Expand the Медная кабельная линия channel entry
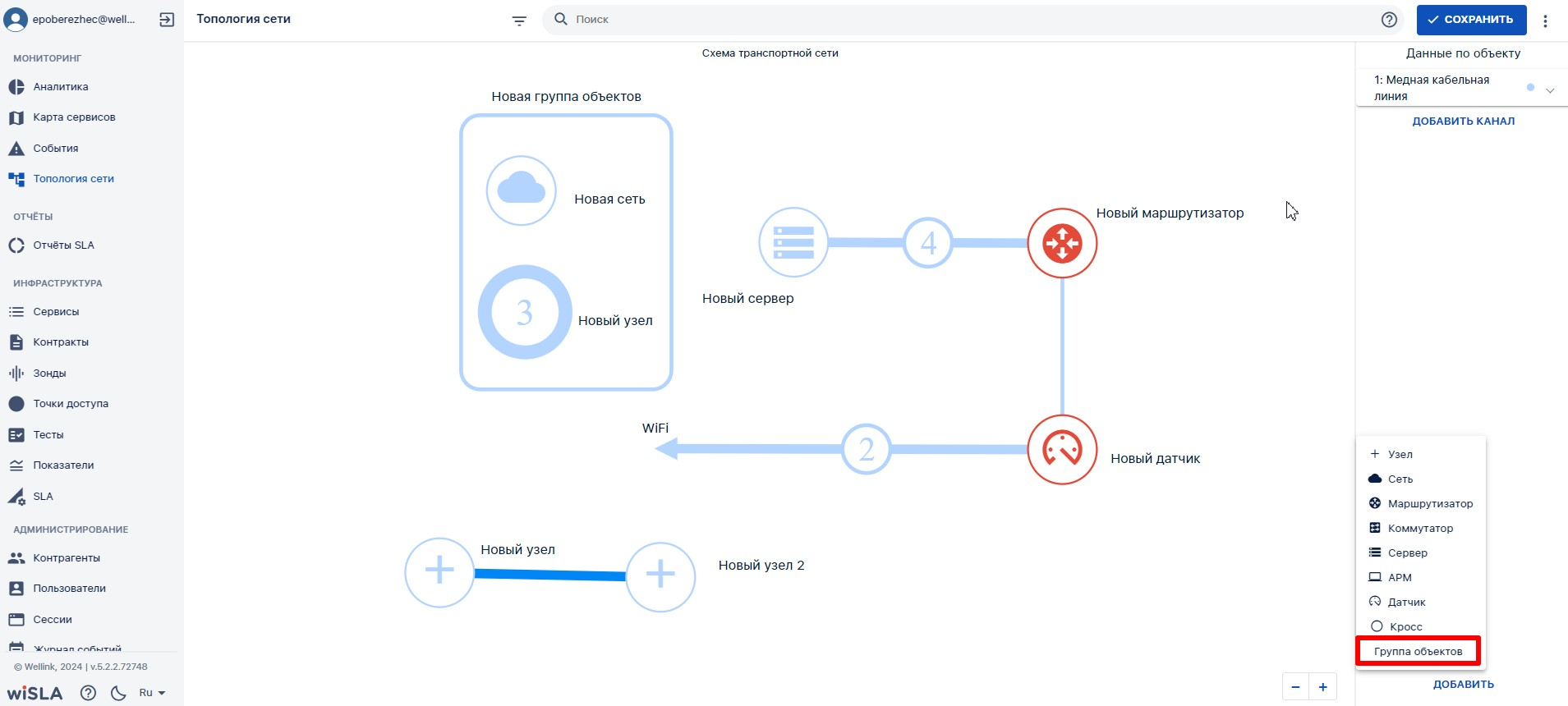 tap(1550, 90)
